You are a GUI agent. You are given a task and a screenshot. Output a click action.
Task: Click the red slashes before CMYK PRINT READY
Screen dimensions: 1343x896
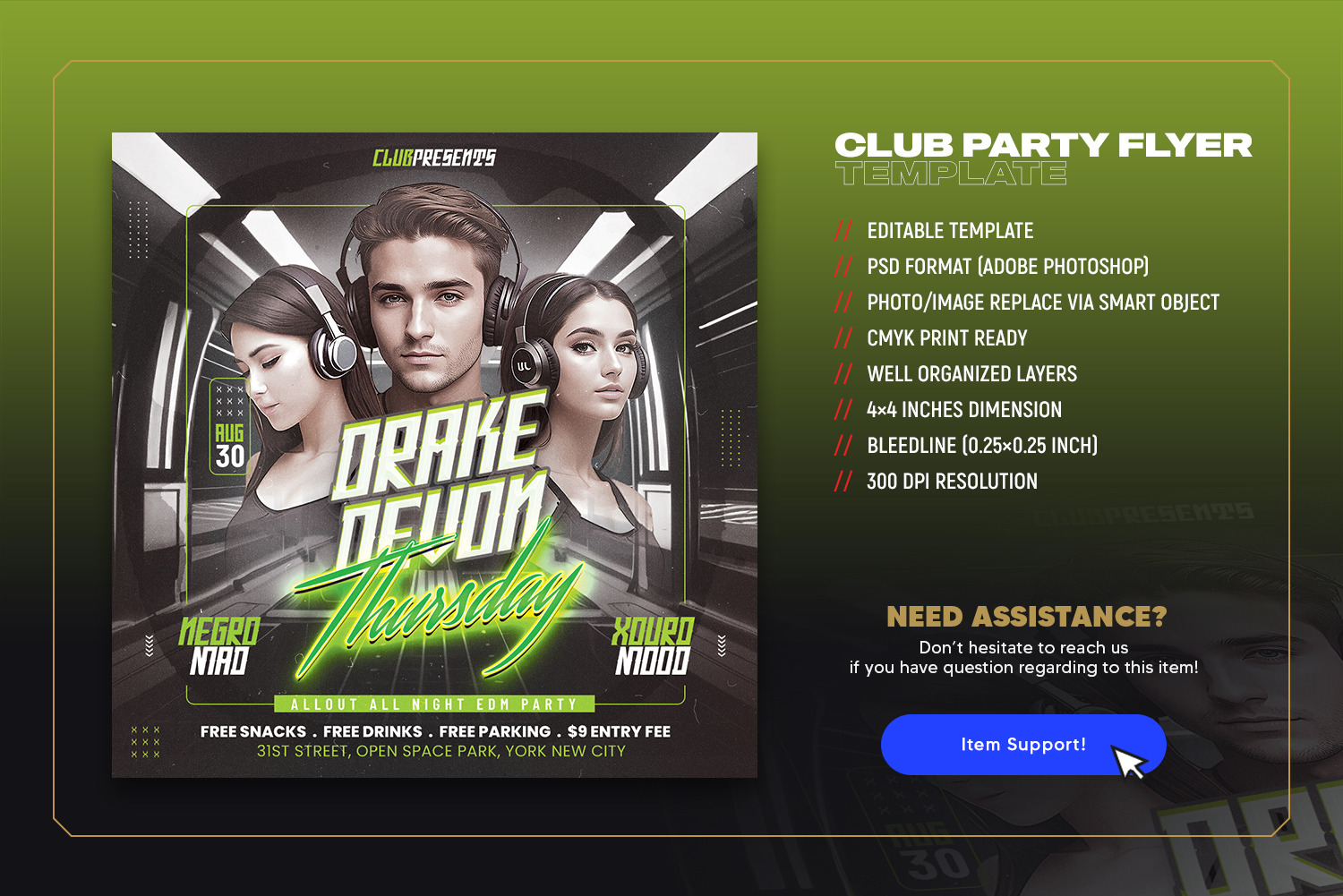[x=843, y=338]
